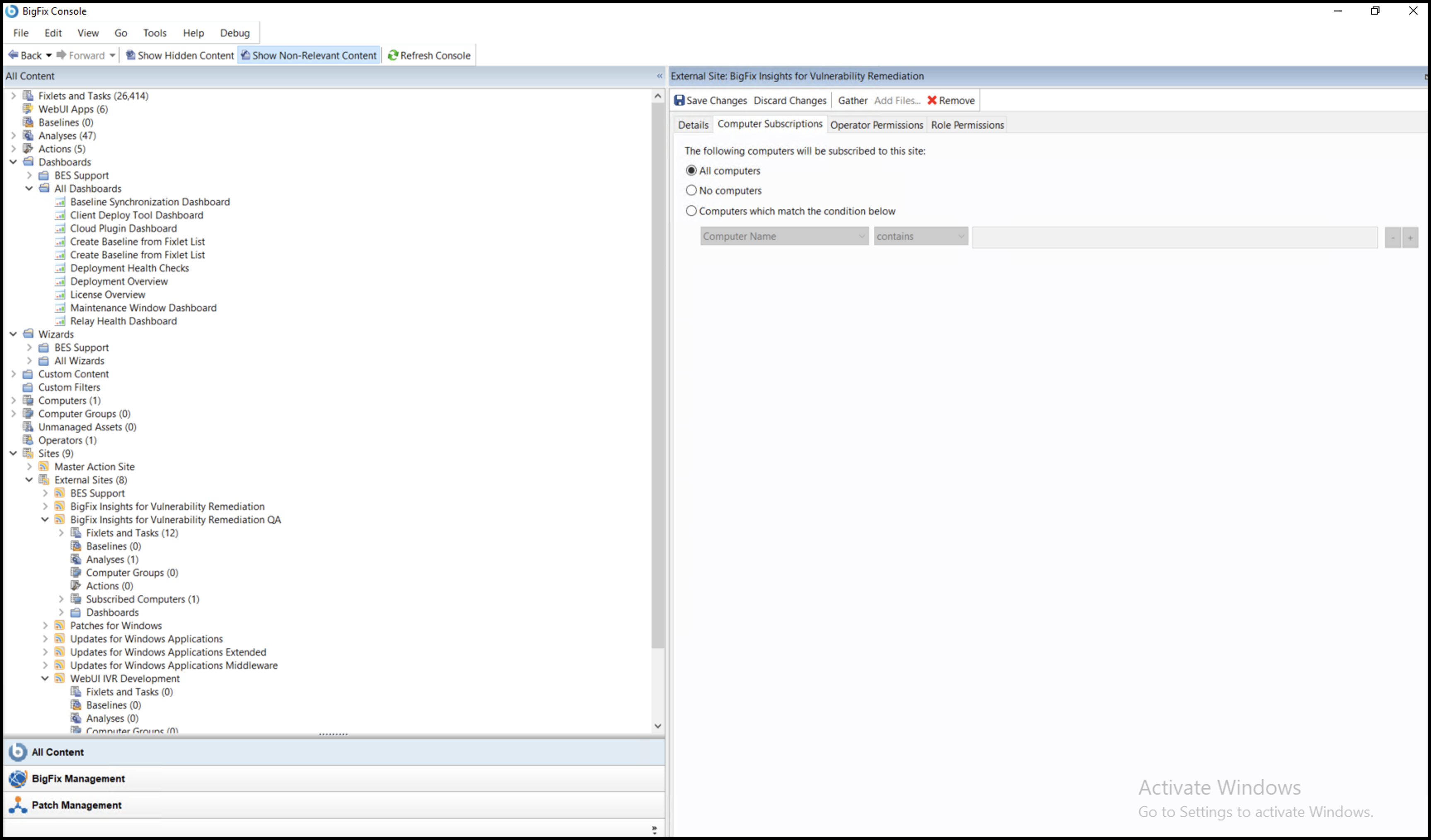Open the Patch Management domain icon
Viewport: 1431px width, 840px height.
tap(17, 805)
